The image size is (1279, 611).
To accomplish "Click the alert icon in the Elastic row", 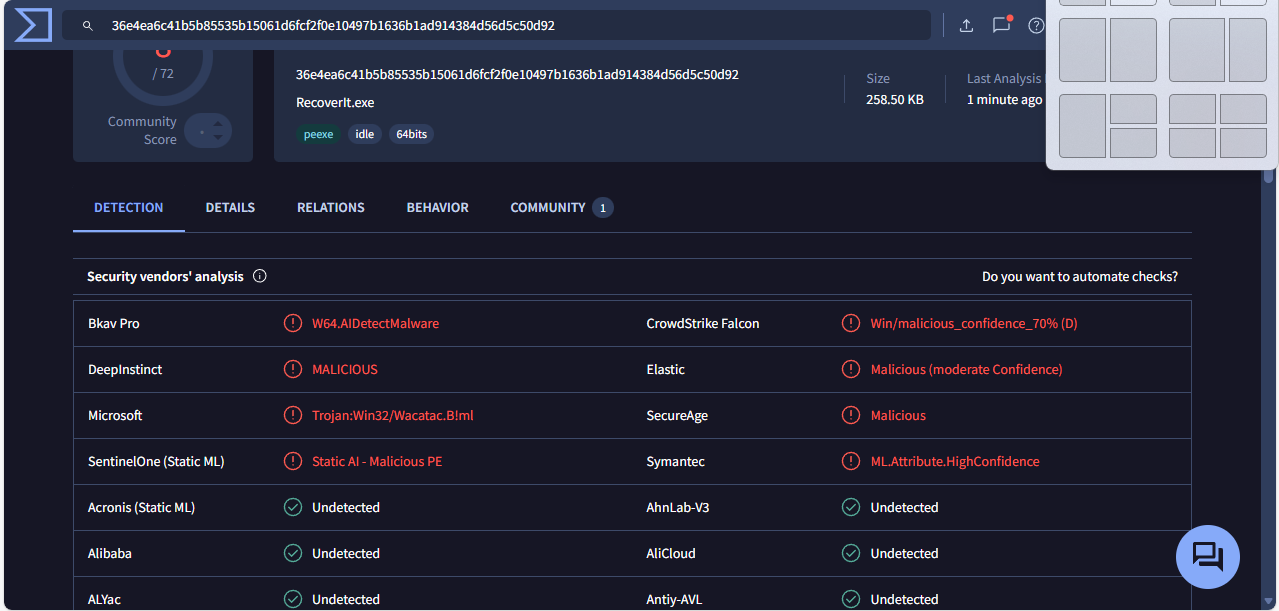I will [x=851, y=369].
